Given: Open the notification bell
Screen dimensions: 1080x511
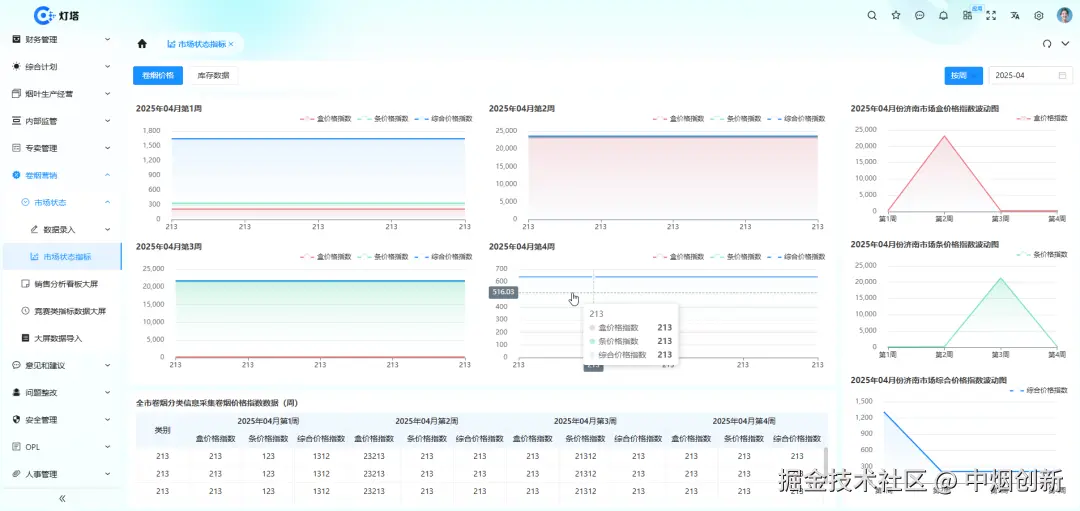Looking at the screenshot, I should [943, 15].
